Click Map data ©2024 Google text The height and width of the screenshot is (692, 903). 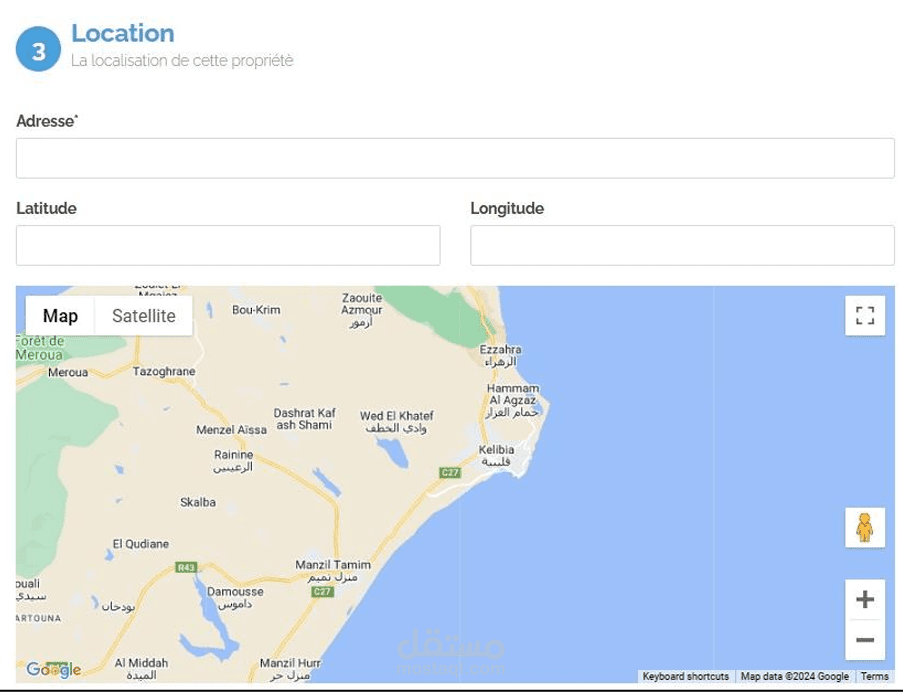[794, 676]
